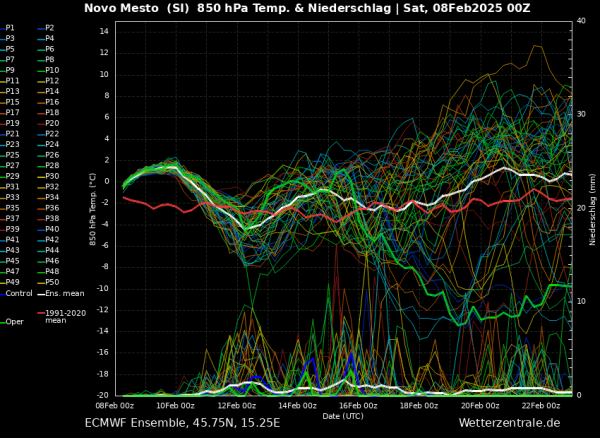Click the Niederschlag (mm) axis title
Screen dimensions: 600x438
click(x=592, y=209)
